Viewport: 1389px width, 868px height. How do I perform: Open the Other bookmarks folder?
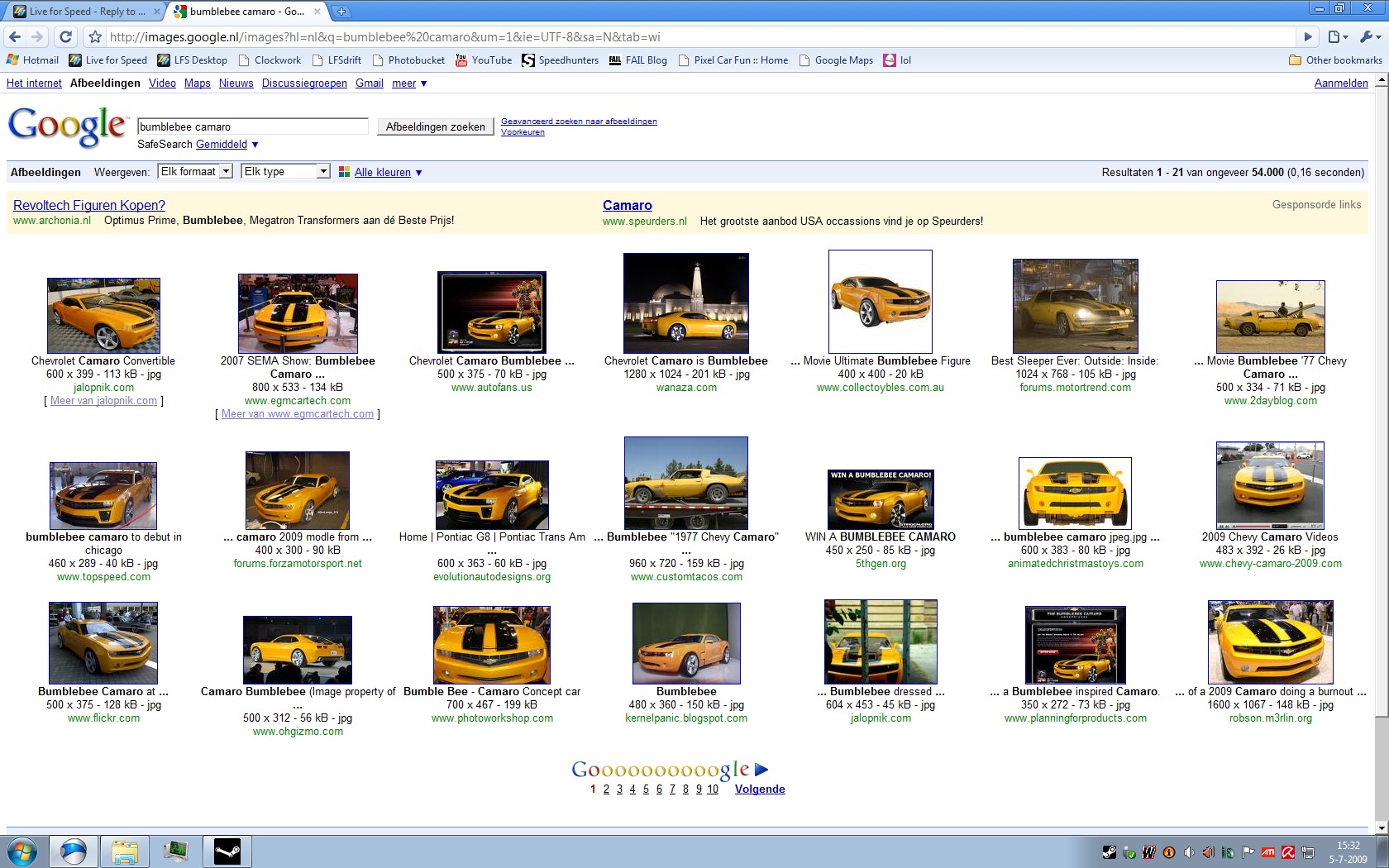pos(1335,60)
